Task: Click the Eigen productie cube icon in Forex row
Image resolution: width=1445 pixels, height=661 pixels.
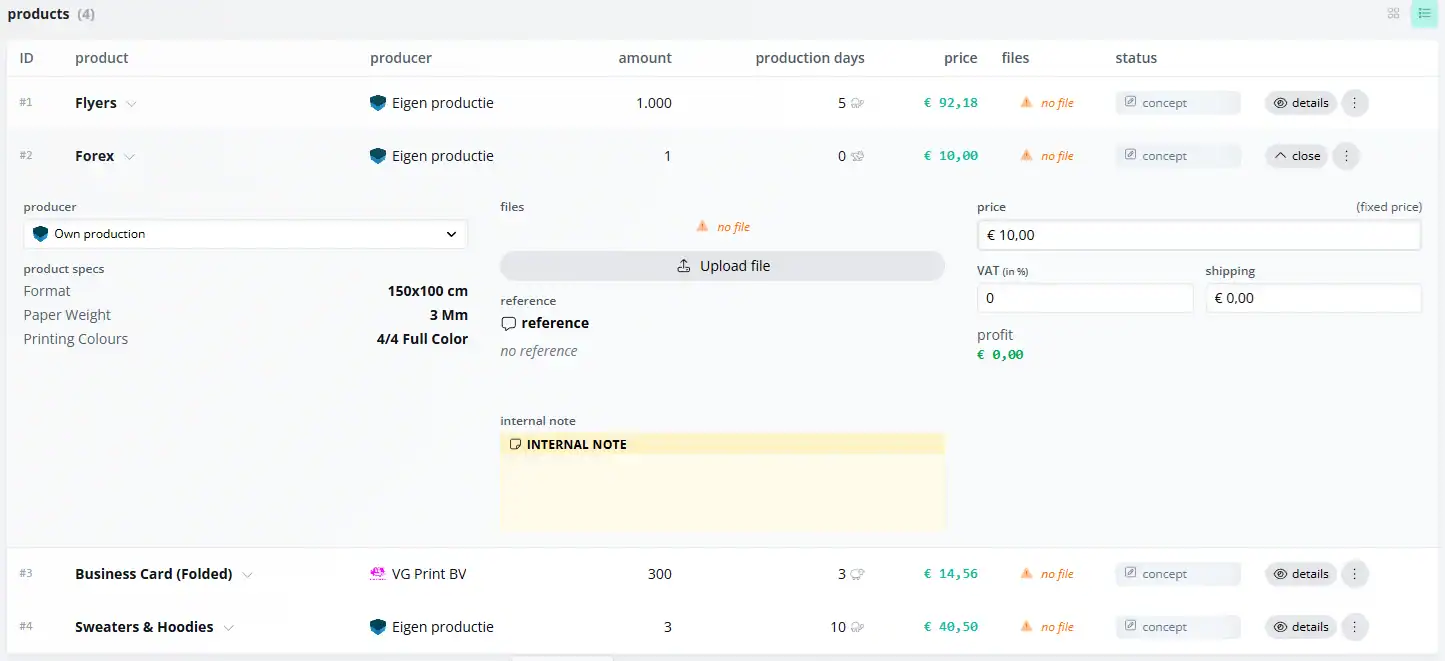Action: coord(378,156)
